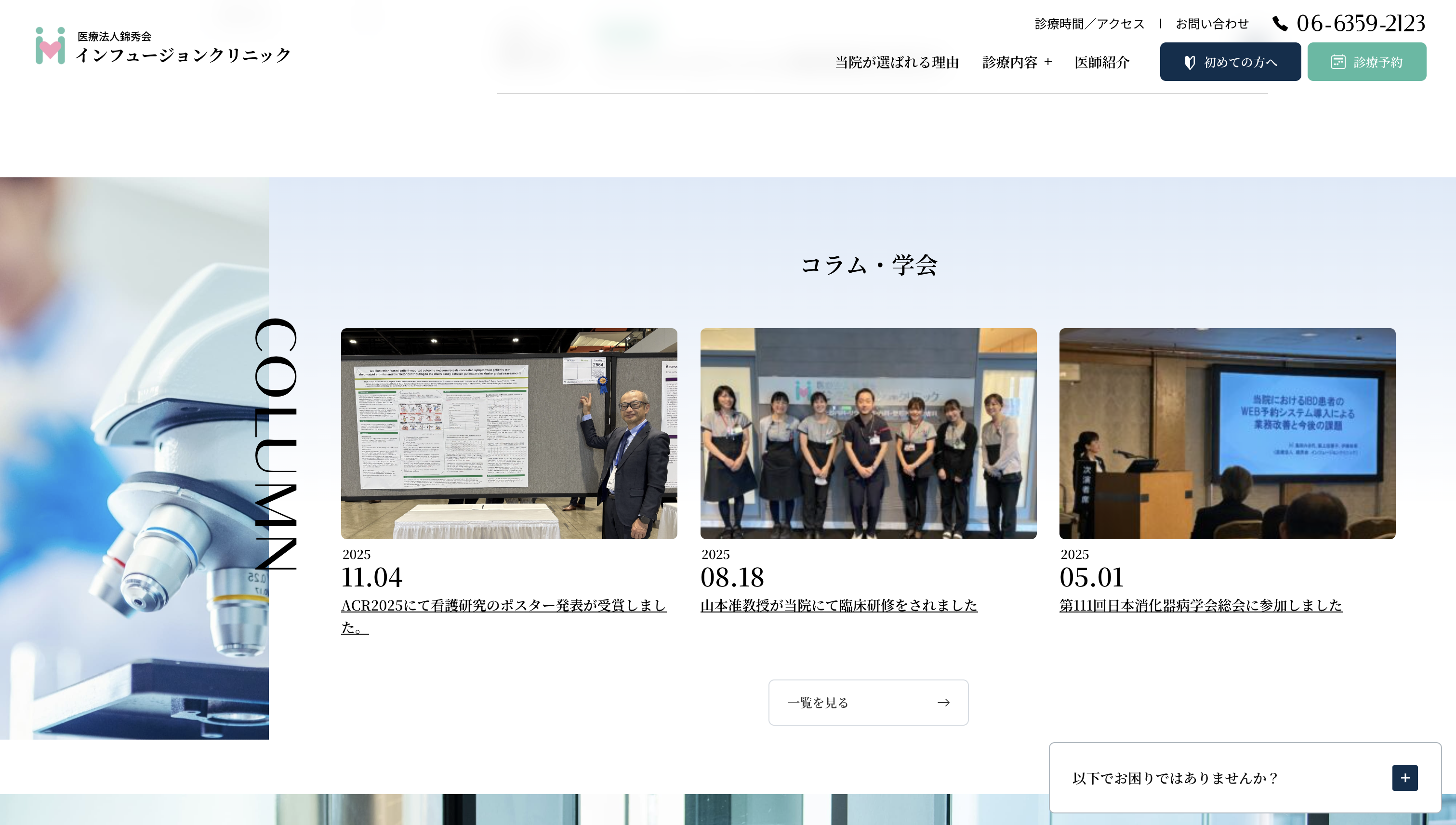
Task: Open 第111回日本消化器病学会総会 article link
Action: [1200, 606]
